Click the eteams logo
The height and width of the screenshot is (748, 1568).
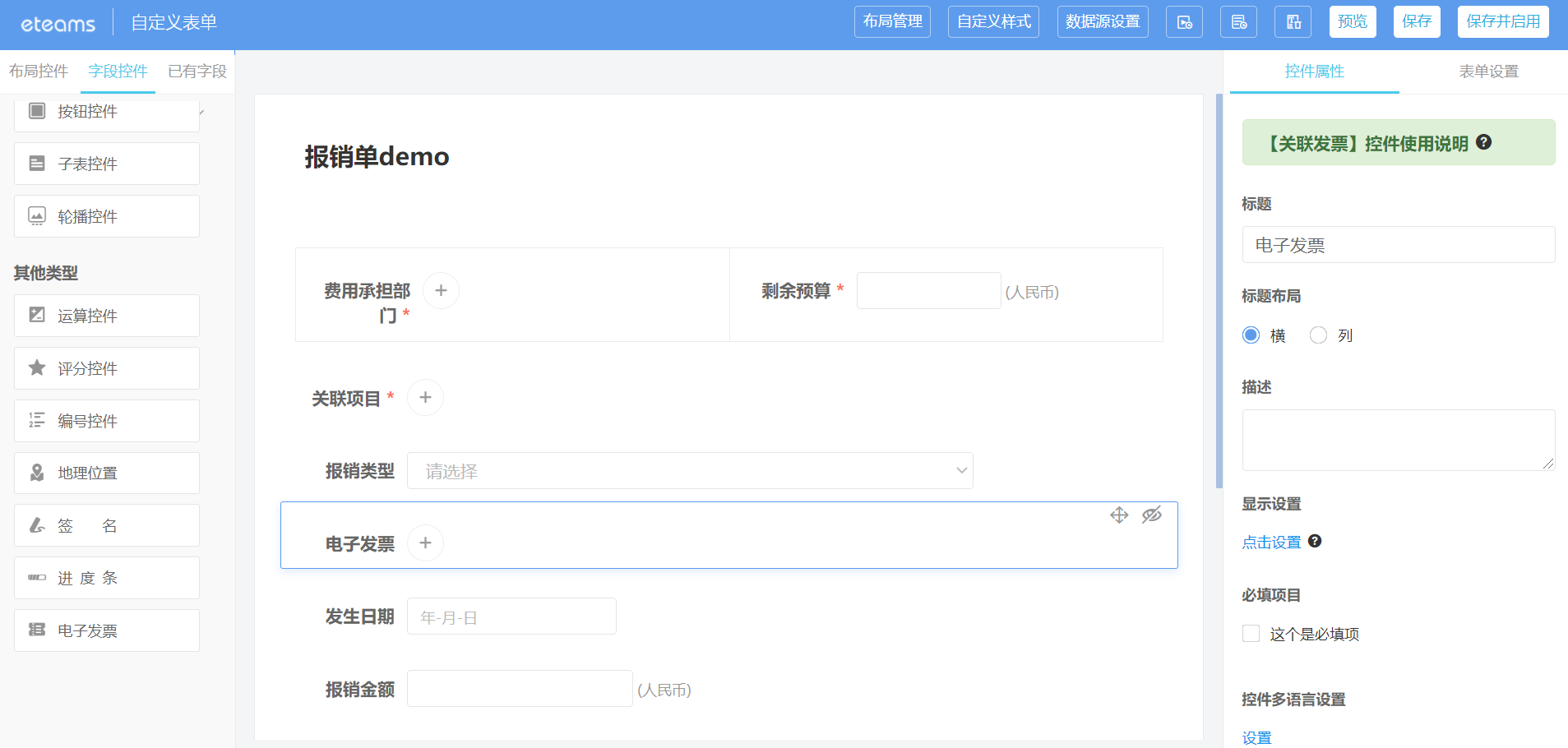click(x=58, y=24)
